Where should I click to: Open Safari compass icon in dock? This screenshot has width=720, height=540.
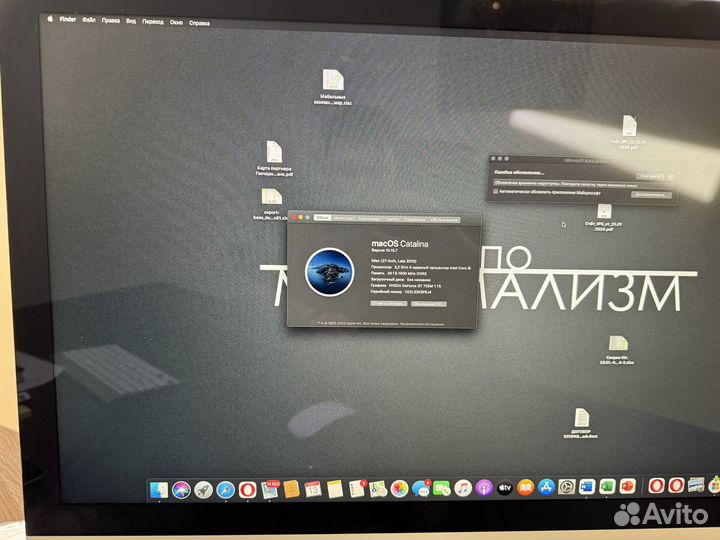tap(226, 490)
